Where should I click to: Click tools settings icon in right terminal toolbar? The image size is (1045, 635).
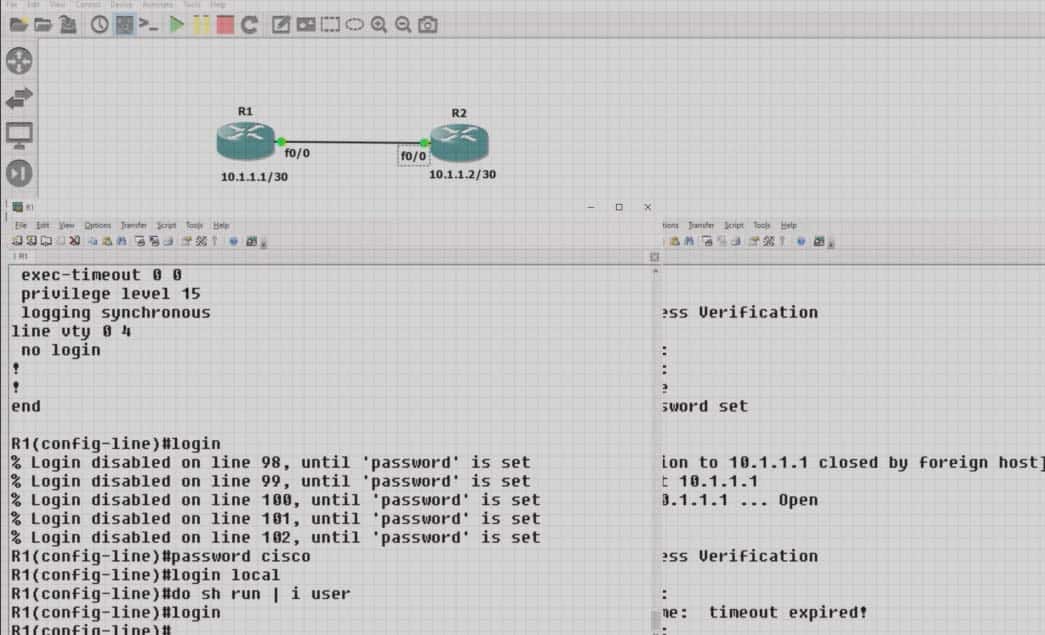pos(769,241)
